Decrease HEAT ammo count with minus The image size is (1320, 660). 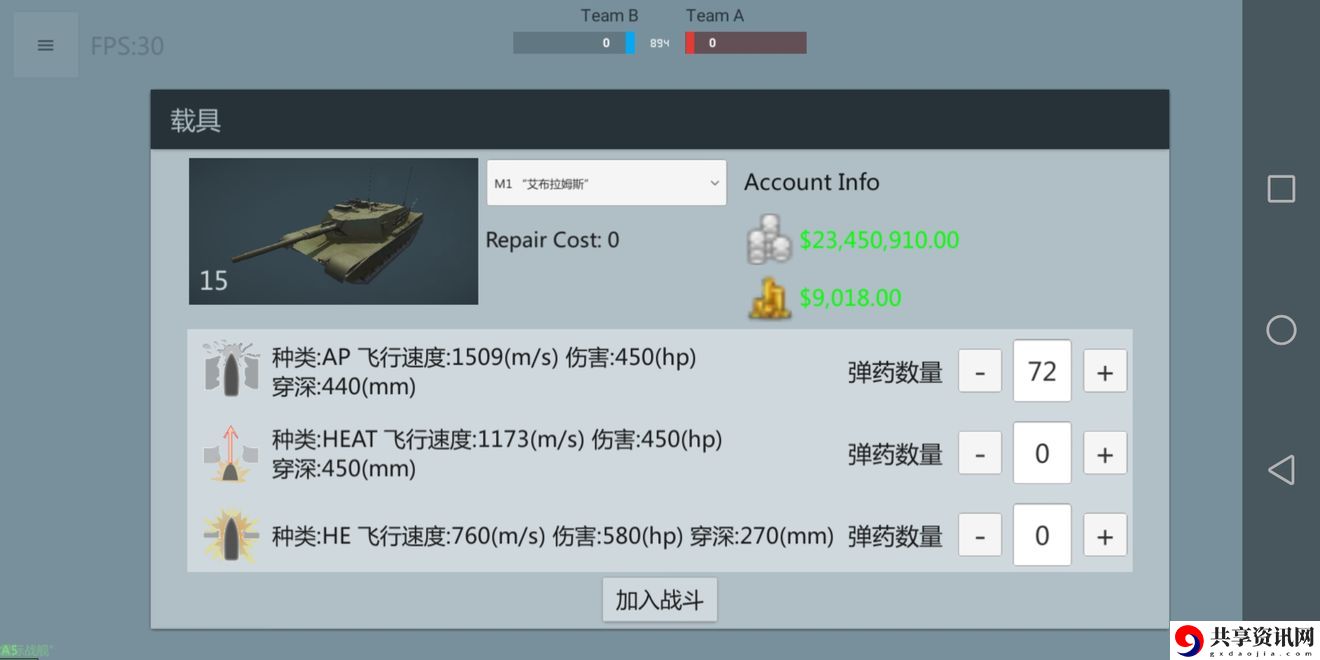coord(980,453)
